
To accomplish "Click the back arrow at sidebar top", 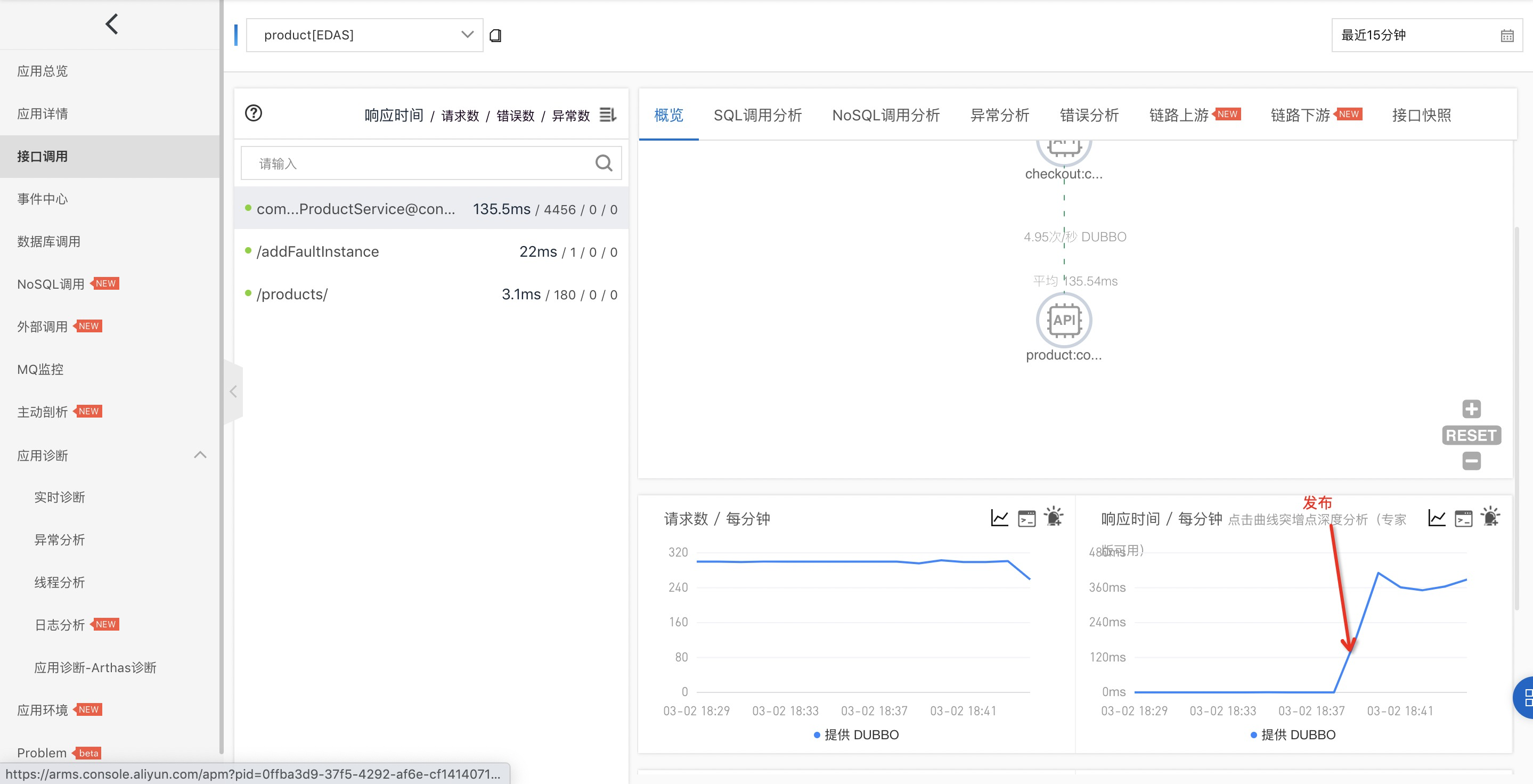I will (111, 24).
